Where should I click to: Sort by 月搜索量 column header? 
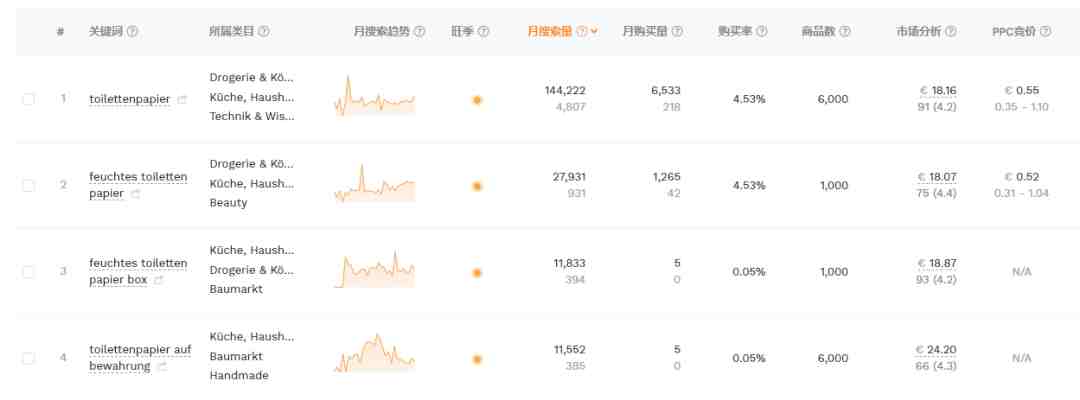550,32
